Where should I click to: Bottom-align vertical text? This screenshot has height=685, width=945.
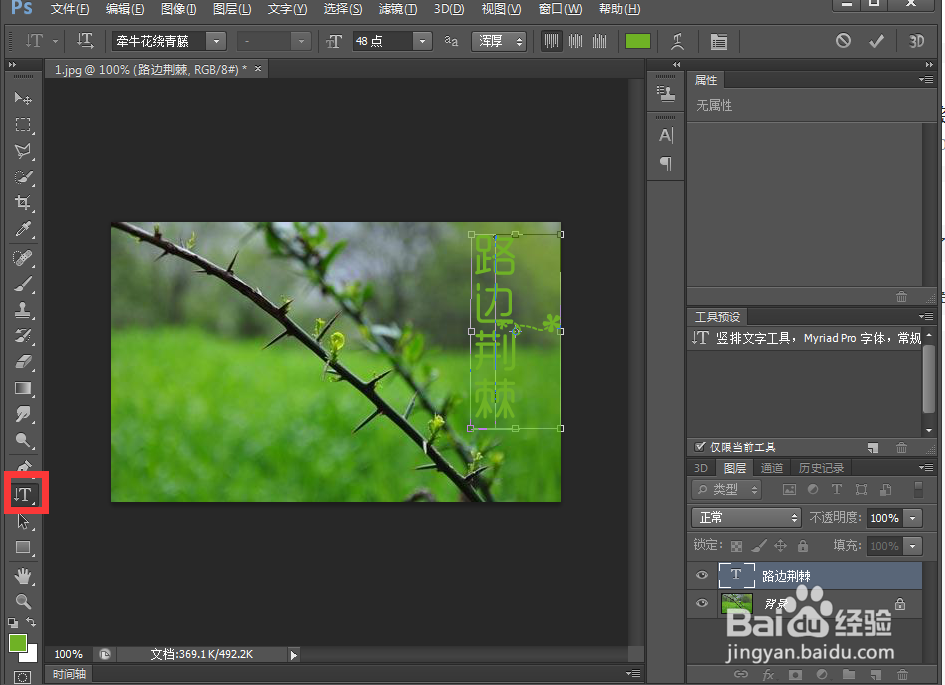tap(599, 41)
